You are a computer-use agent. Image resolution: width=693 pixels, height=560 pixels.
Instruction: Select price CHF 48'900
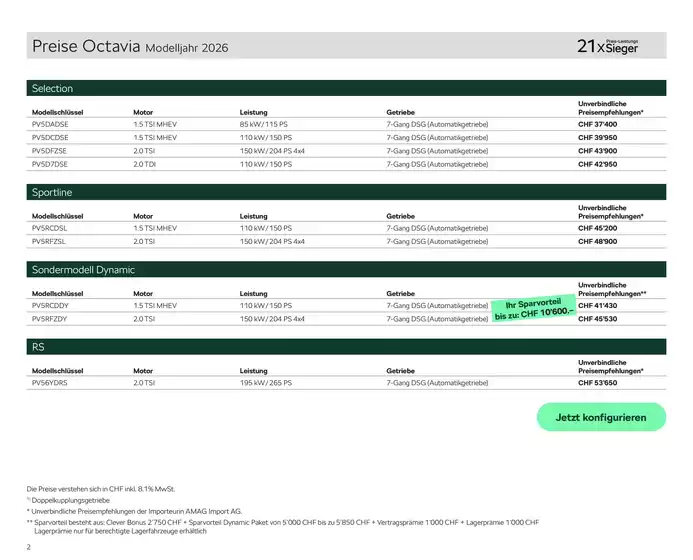point(598,241)
